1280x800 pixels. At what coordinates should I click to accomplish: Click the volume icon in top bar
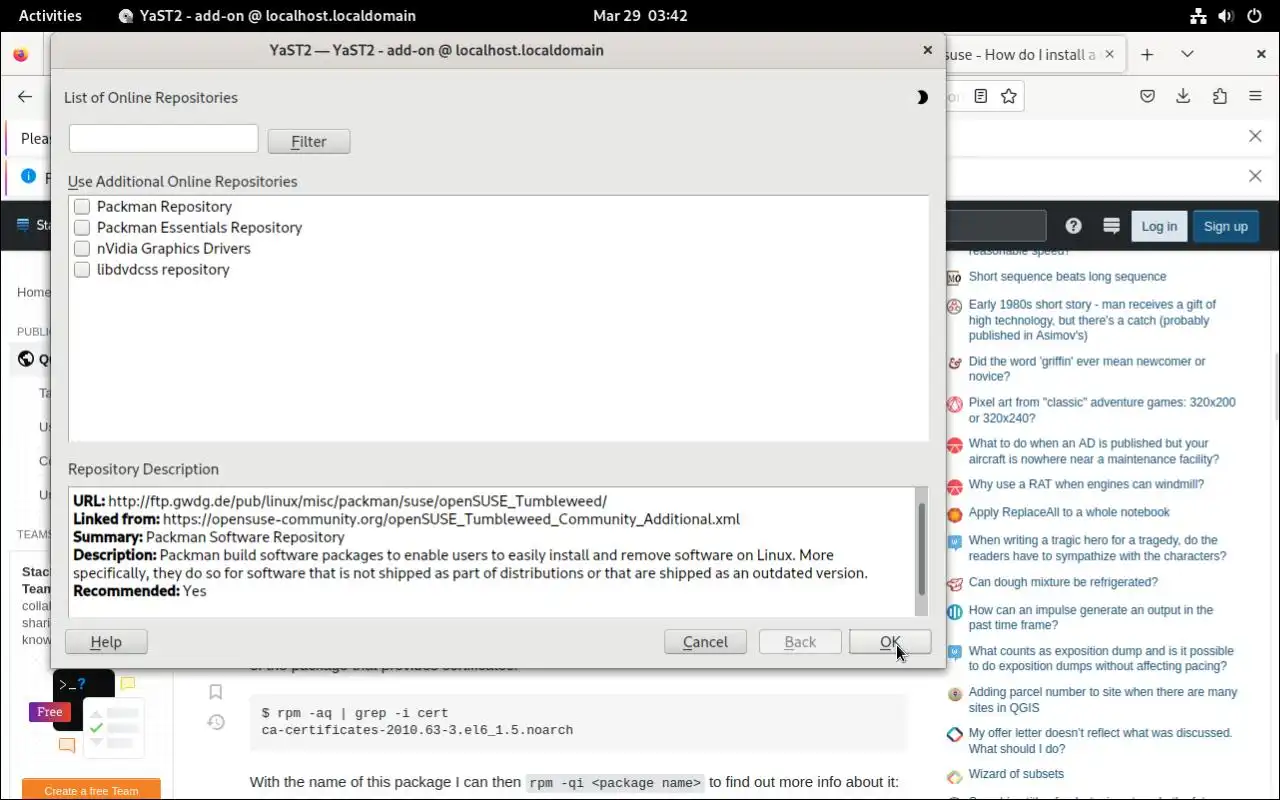coord(1226,15)
